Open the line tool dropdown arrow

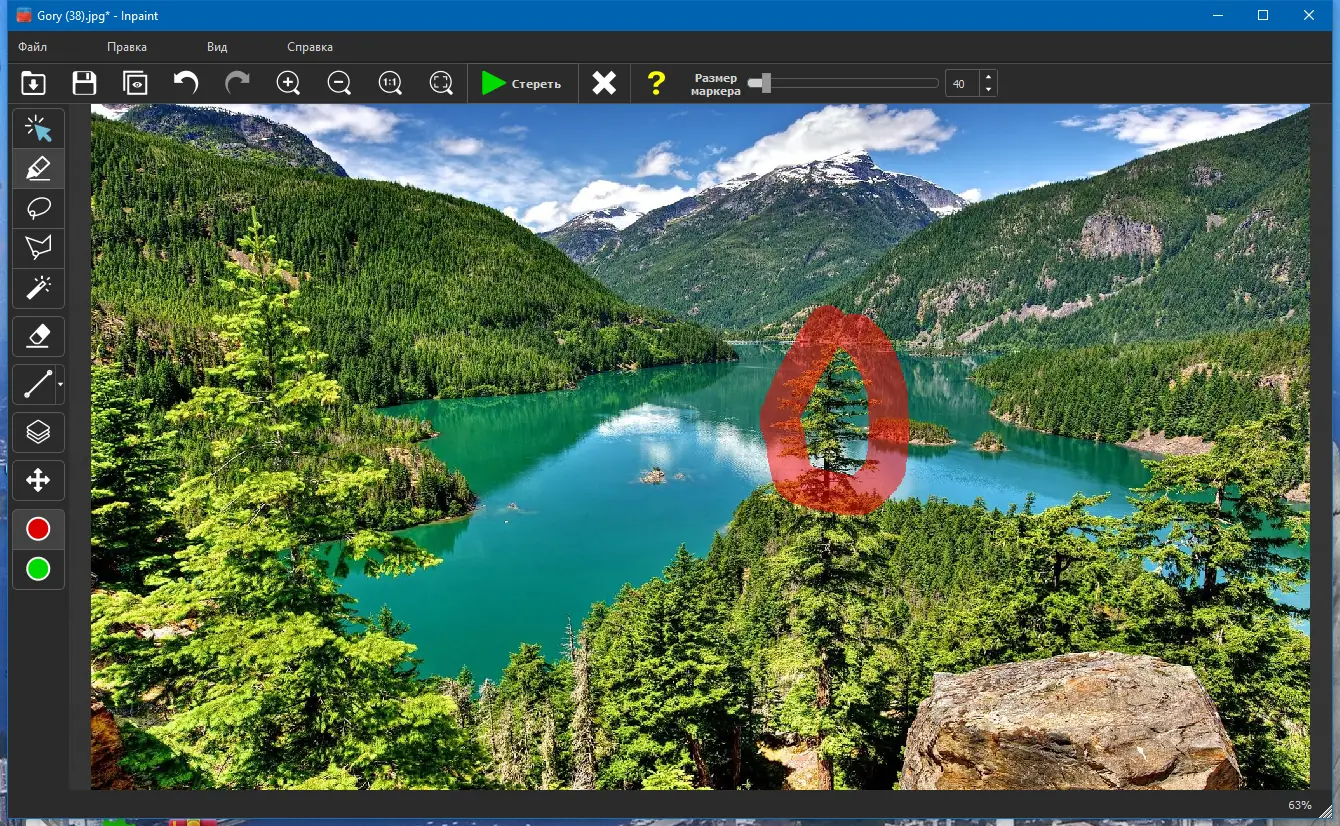[x=60, y=384]
